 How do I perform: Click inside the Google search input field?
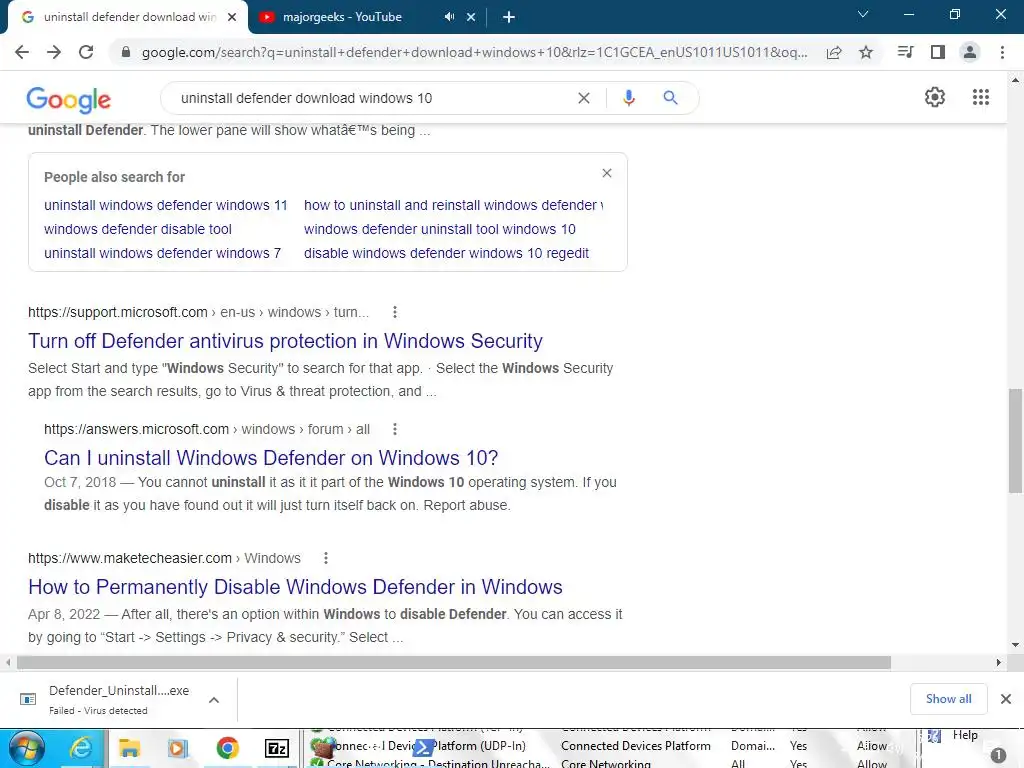coord(372,98)
